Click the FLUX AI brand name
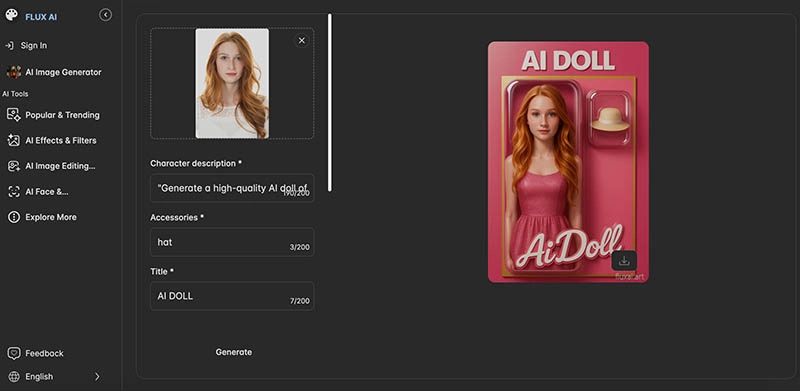Screen dimensions: 800x391 [x=41, y=17]
